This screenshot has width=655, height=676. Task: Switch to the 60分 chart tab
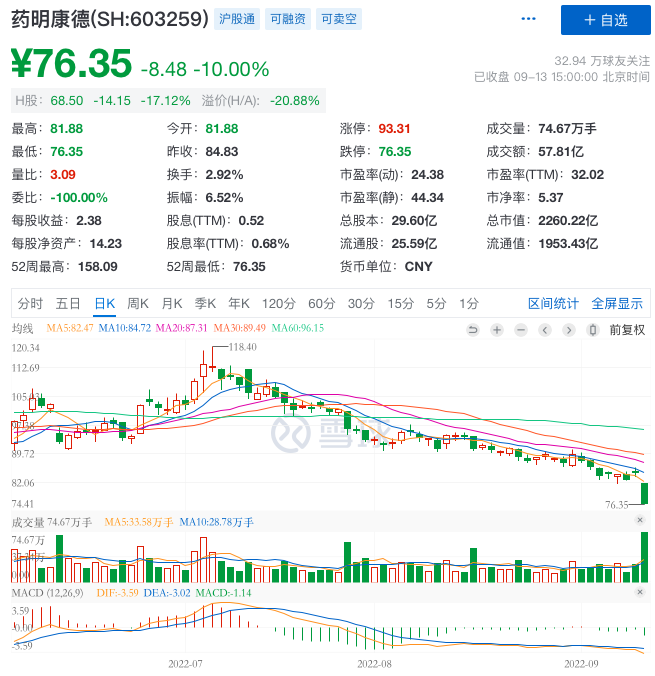coord(321,304)
